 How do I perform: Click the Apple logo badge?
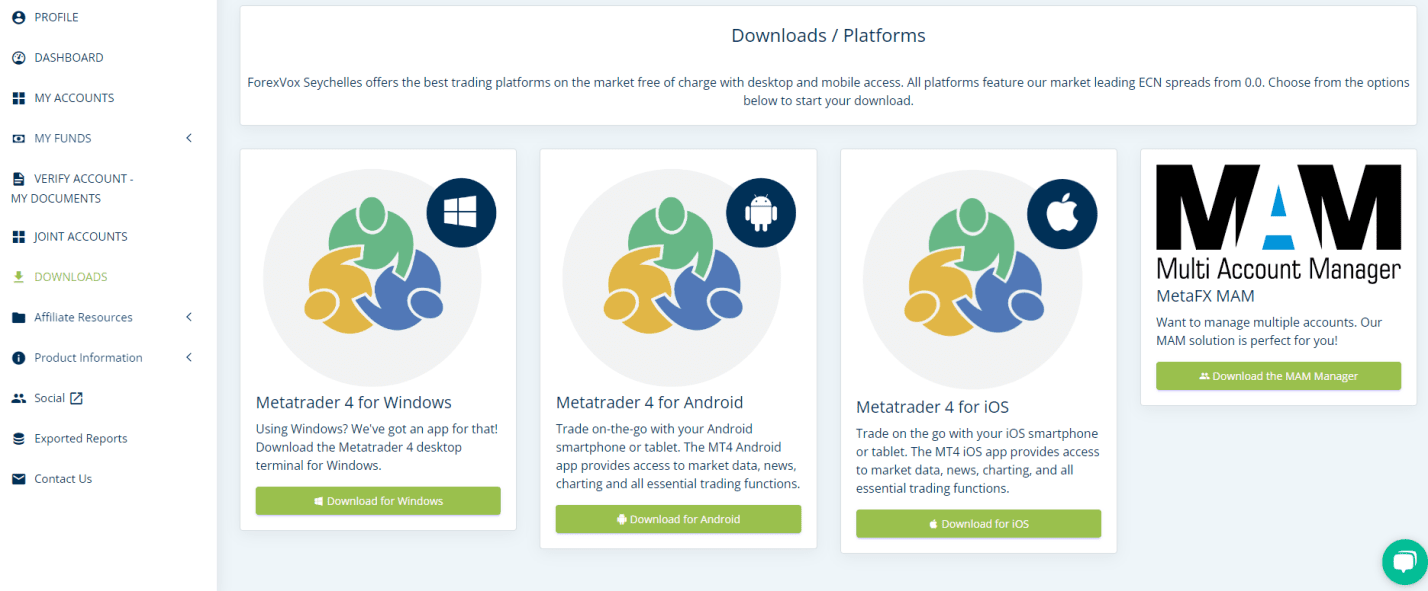pos(1063,214)
